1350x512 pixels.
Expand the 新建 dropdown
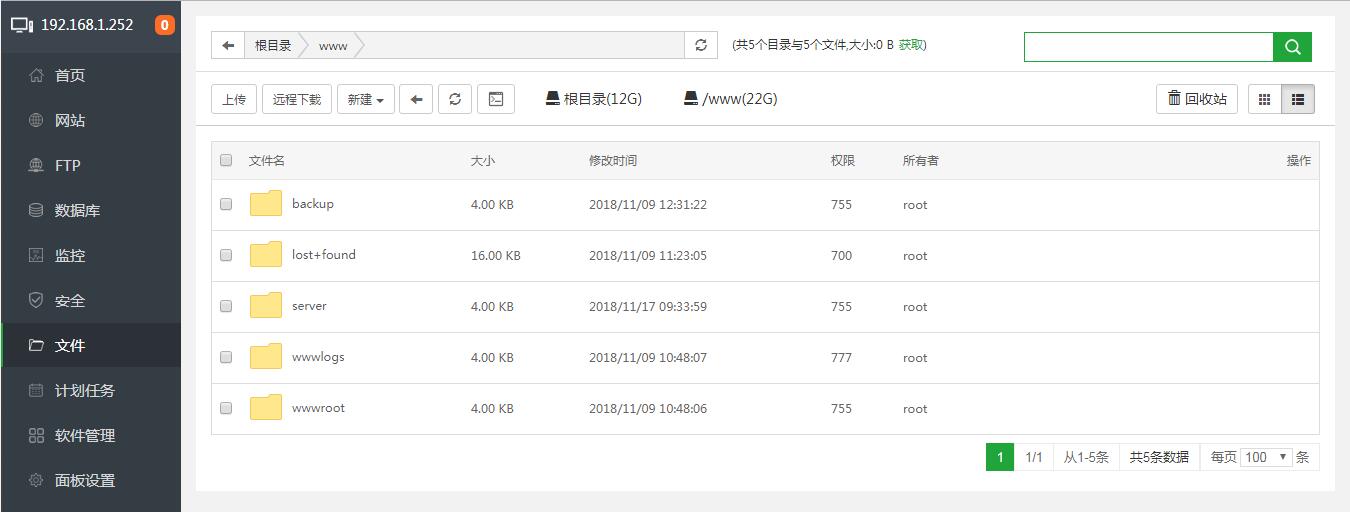click(365, 99)
